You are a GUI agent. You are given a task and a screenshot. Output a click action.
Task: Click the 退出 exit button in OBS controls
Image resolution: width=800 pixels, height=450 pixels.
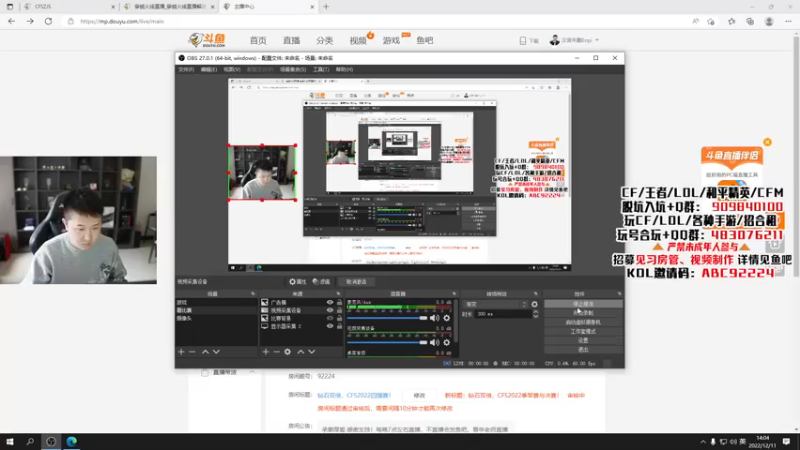coord(583,349)
